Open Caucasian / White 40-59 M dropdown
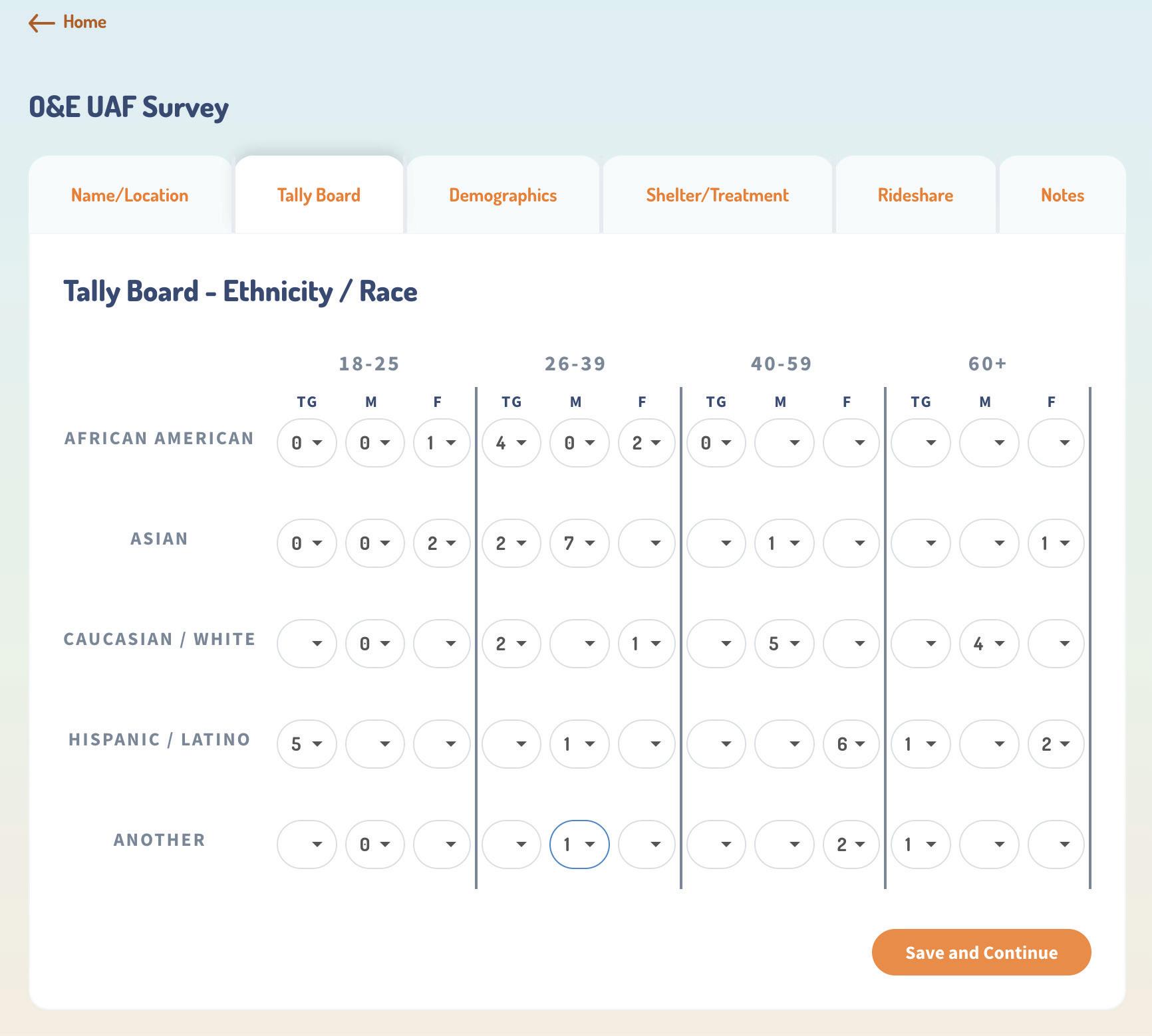The width and height of the screenshot is (1152, 1036). [784, 644]
